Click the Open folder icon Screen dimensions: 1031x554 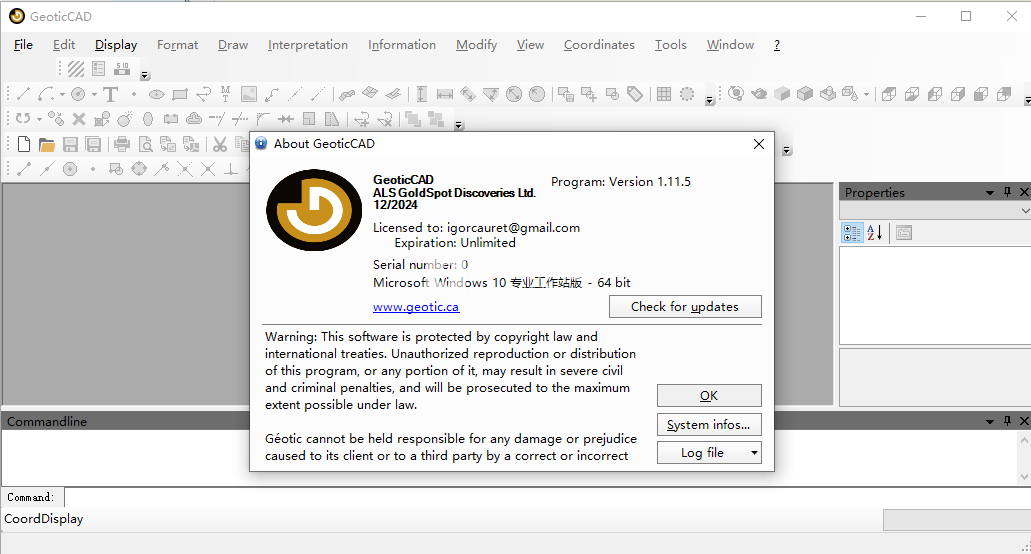pyautogui.click(x=46, y=144)
